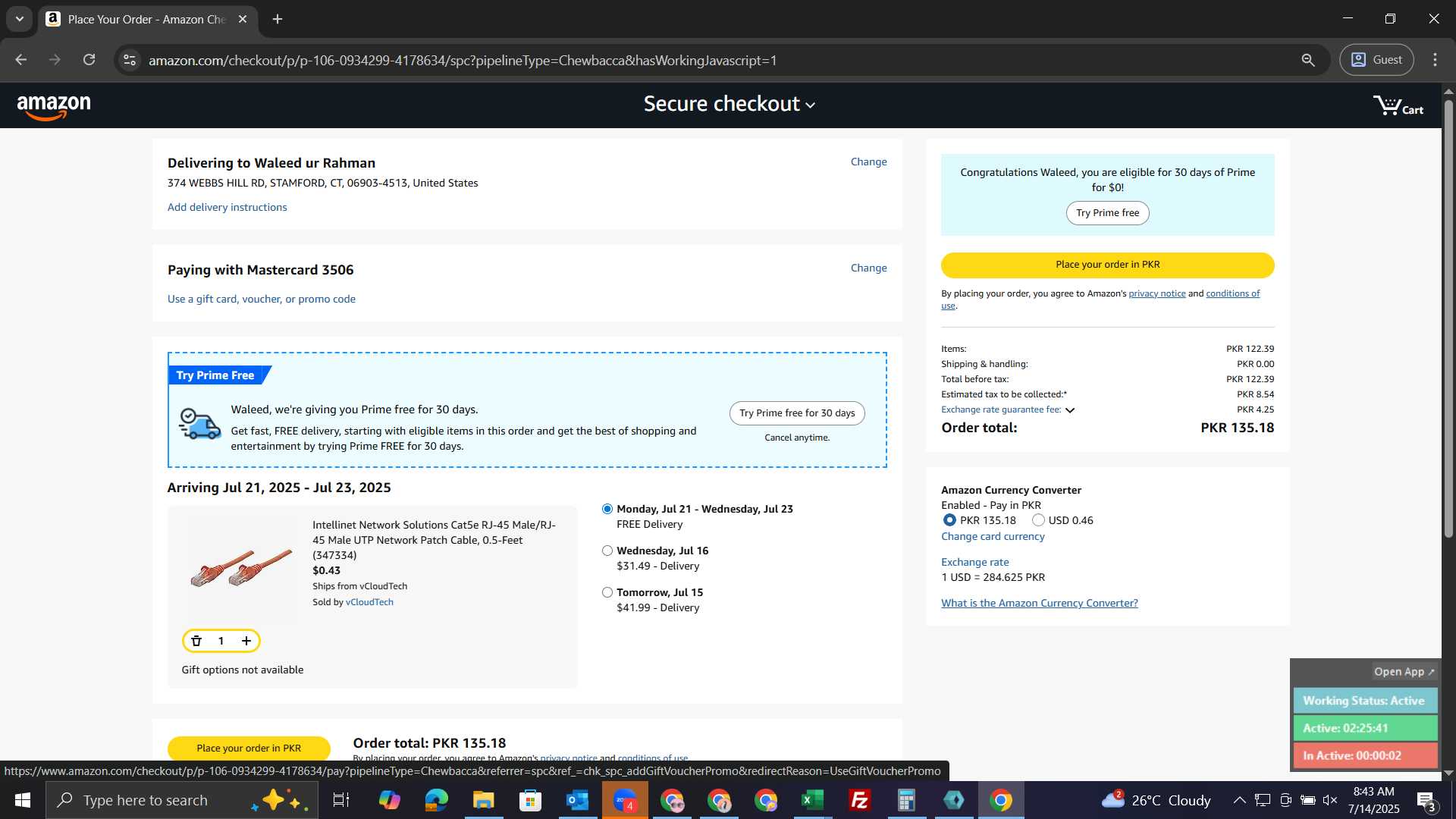This screenshot has width=1456, height=819.
Task: Click the browser address bar URL
Action: point(463,60)
